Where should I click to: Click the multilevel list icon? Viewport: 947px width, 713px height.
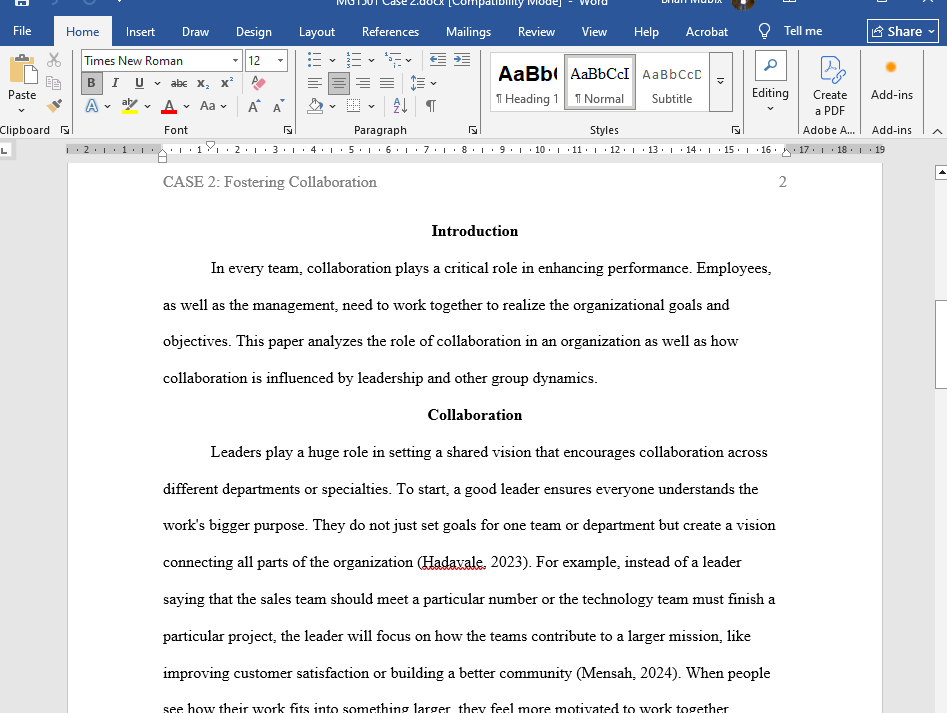pyautogui.click(x=393, y=60)
